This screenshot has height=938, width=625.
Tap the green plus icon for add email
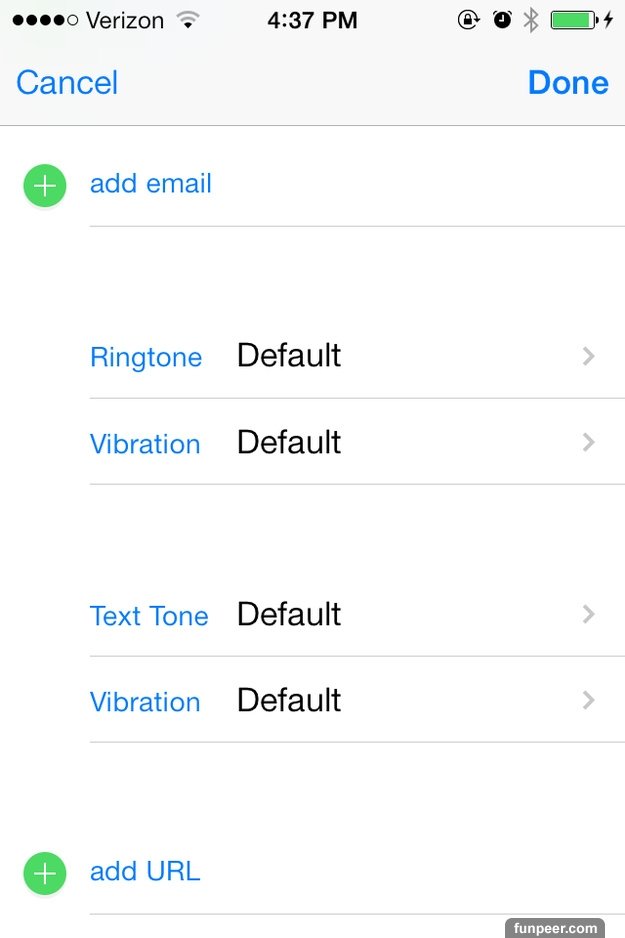coord(45,186)
